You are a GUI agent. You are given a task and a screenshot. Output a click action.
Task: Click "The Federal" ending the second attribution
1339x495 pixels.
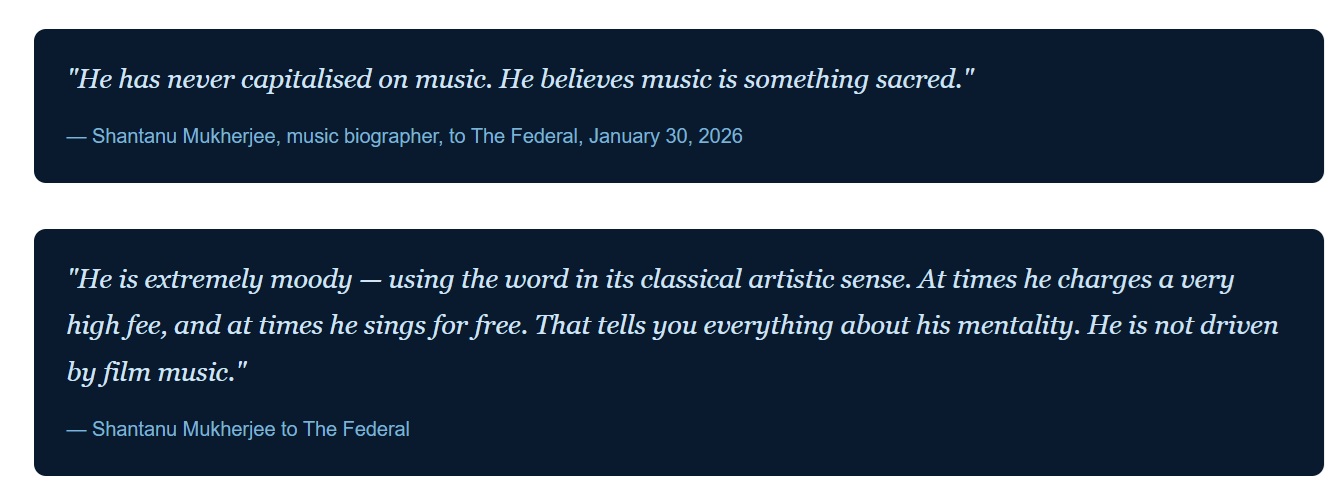[x=356, y=429]
